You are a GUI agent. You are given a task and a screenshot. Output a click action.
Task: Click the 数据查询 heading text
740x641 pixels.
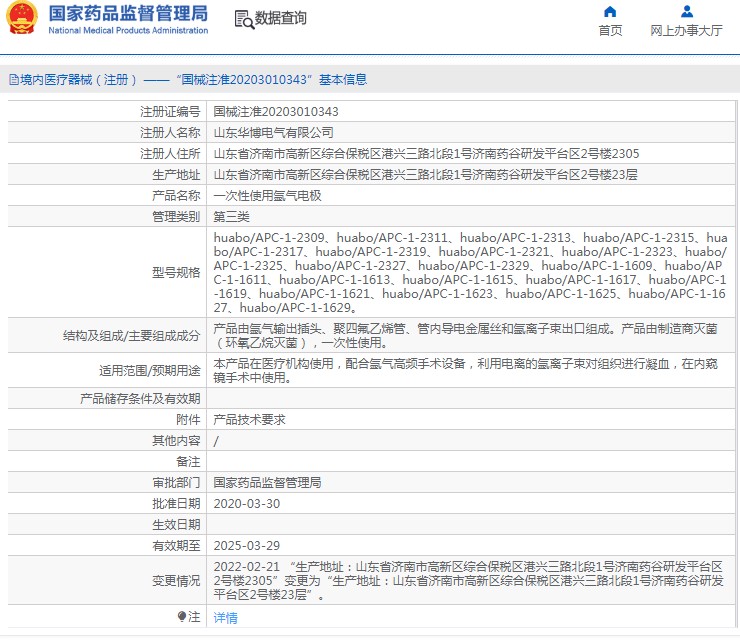pos(281,19)
